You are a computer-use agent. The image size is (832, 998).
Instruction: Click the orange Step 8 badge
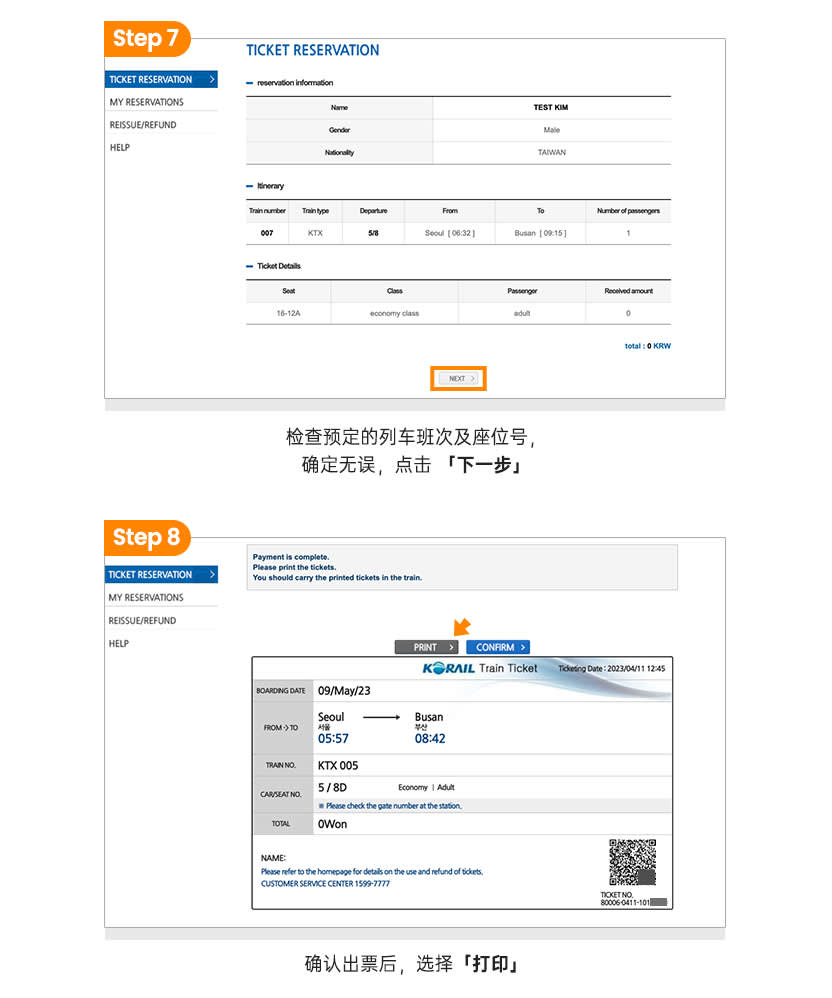[x=146, y=537]
